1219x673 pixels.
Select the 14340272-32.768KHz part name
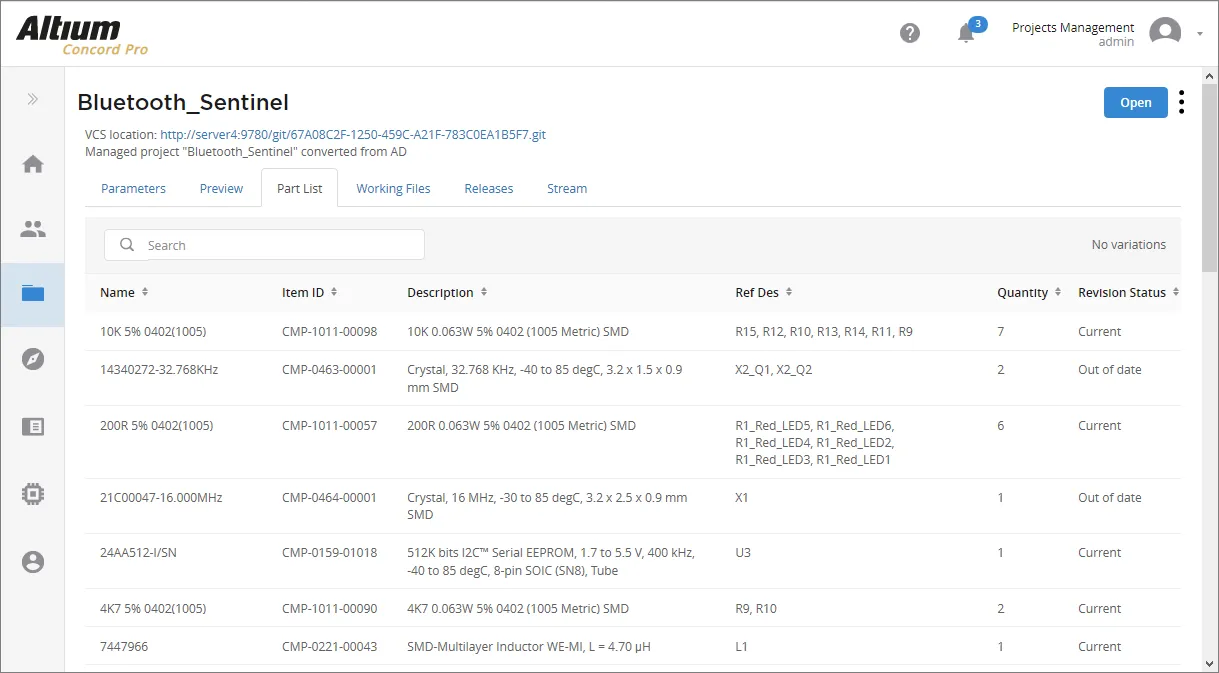pos(159,369)
